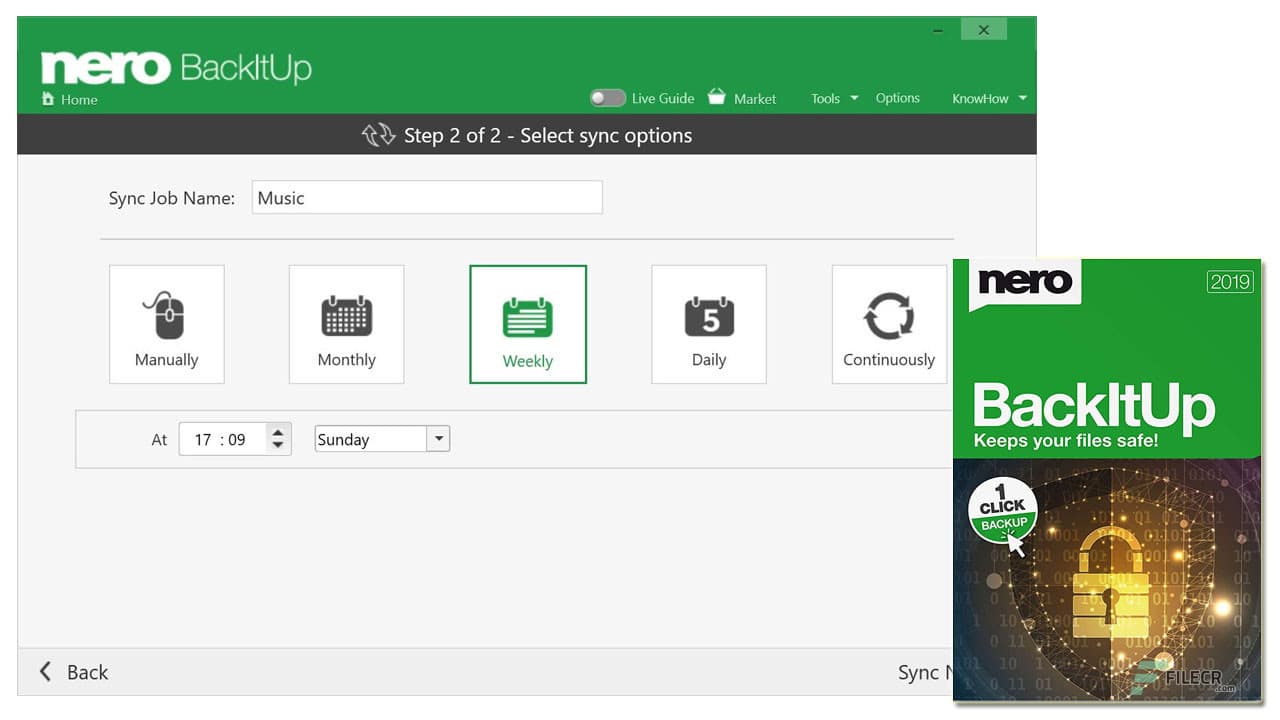The width and height of the screenshot is (1280, 720).
Task: Expand the Tools menu
Action: (833, 98)
